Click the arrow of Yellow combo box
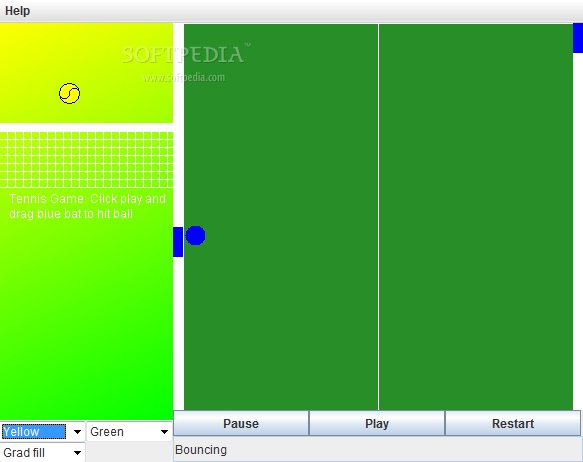The height and width of the screenshot is (462, 583). coord(77,432)
